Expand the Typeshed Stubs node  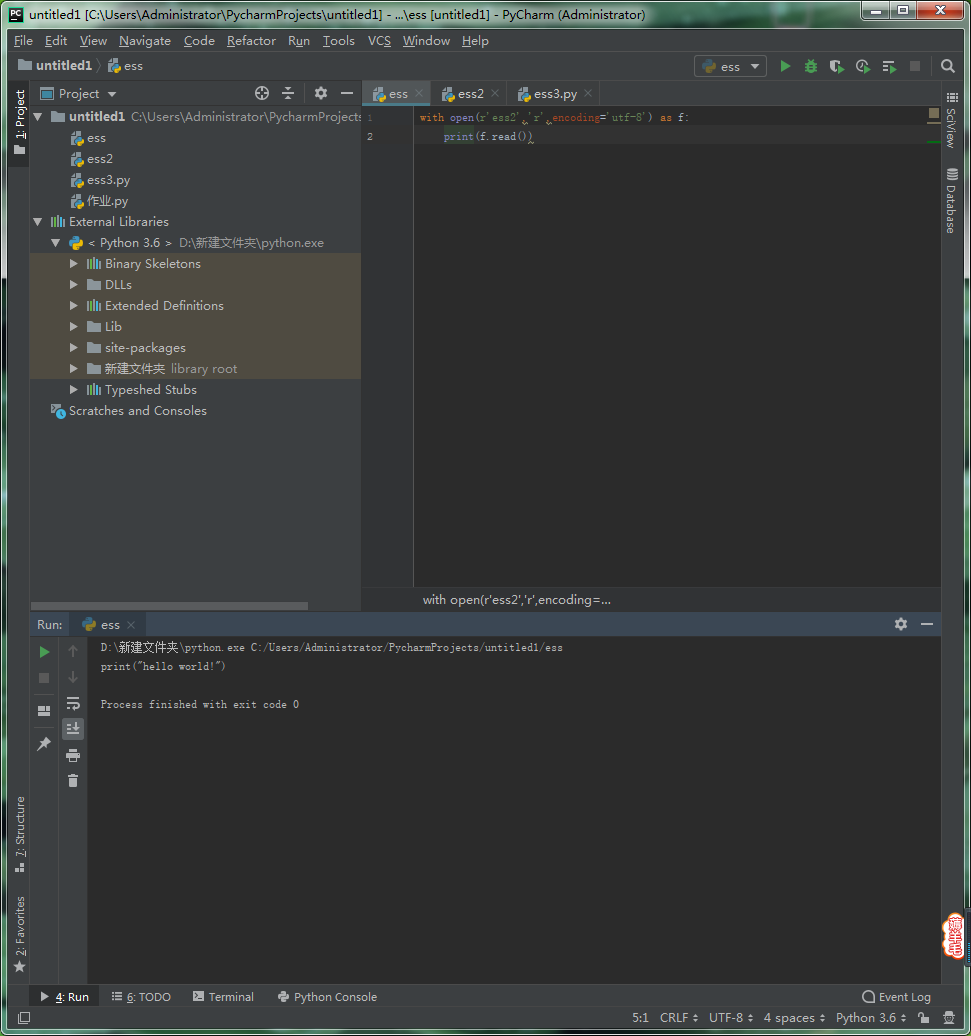click(74, 390)
